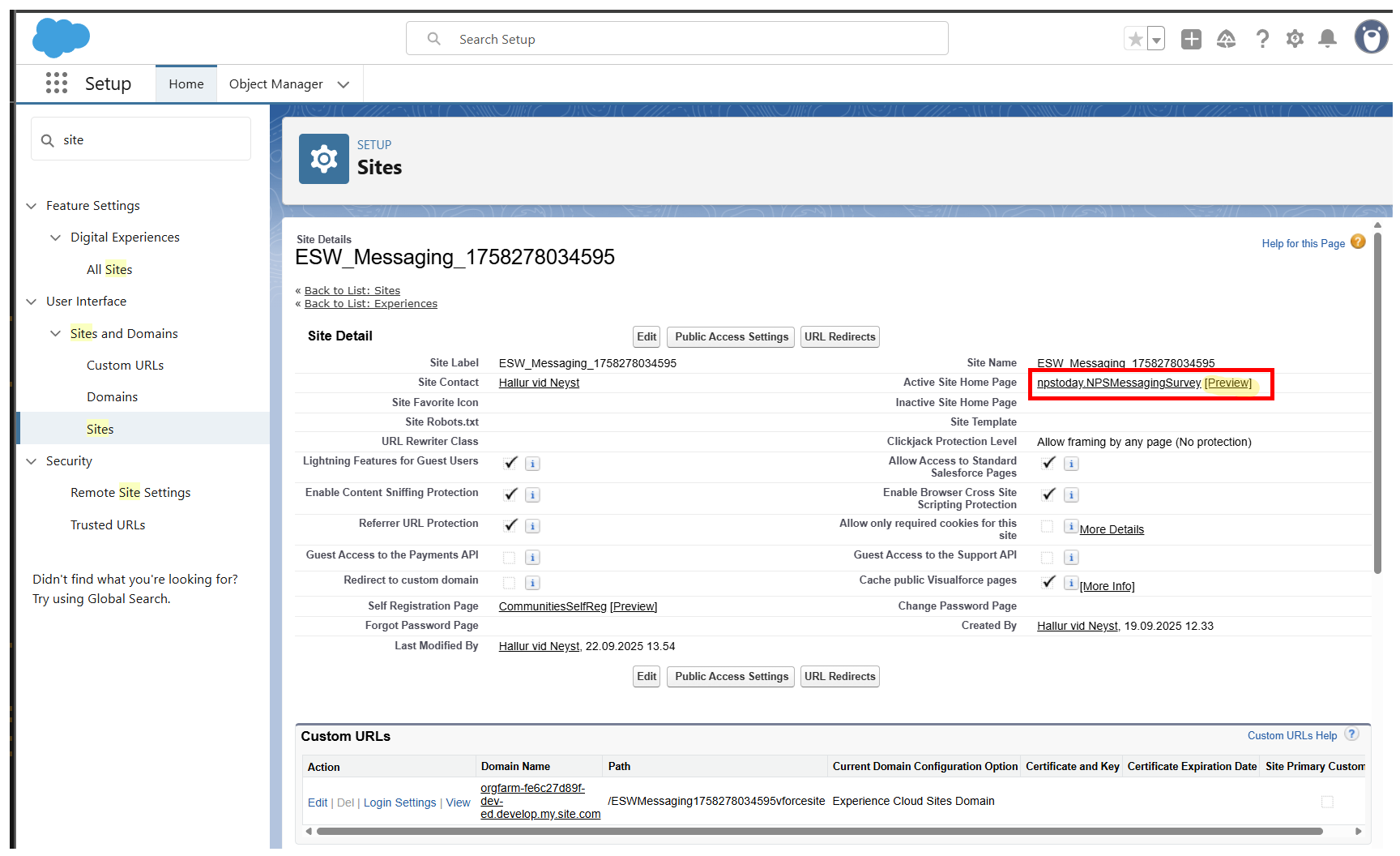Open Global Actions plus icon
Viewport: 1400px width, 856px height.
click(x=1191, y=39)
